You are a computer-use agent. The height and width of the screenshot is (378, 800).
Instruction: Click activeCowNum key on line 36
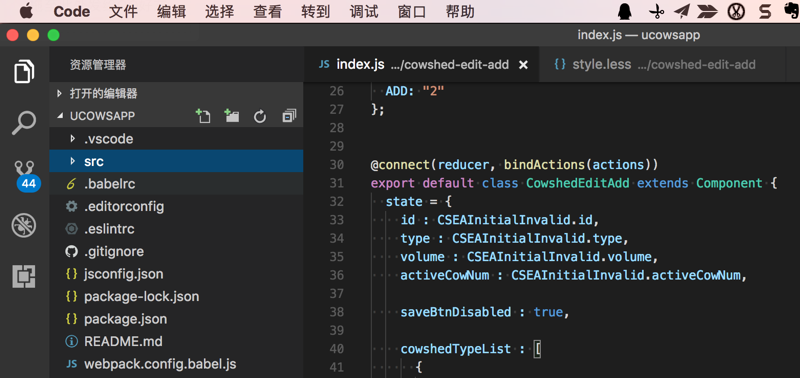444,275
